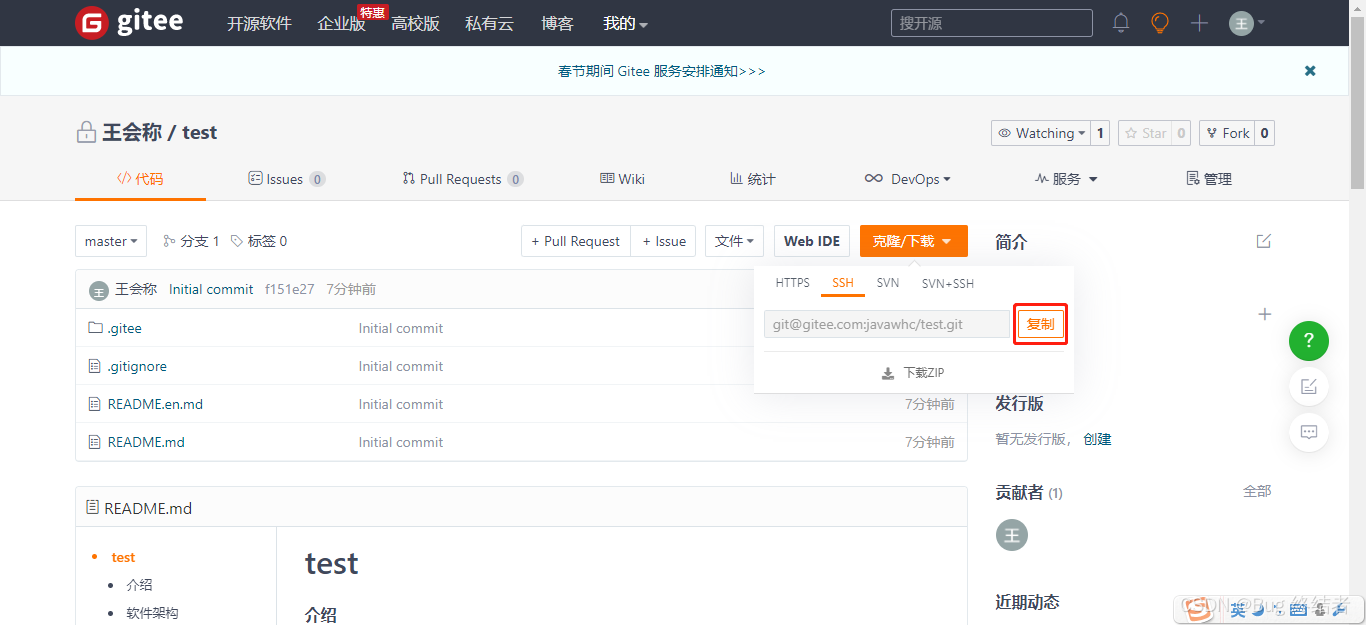Switch to the Issues tab
The width and height of the screenshot is (1366, 625).
286,179
